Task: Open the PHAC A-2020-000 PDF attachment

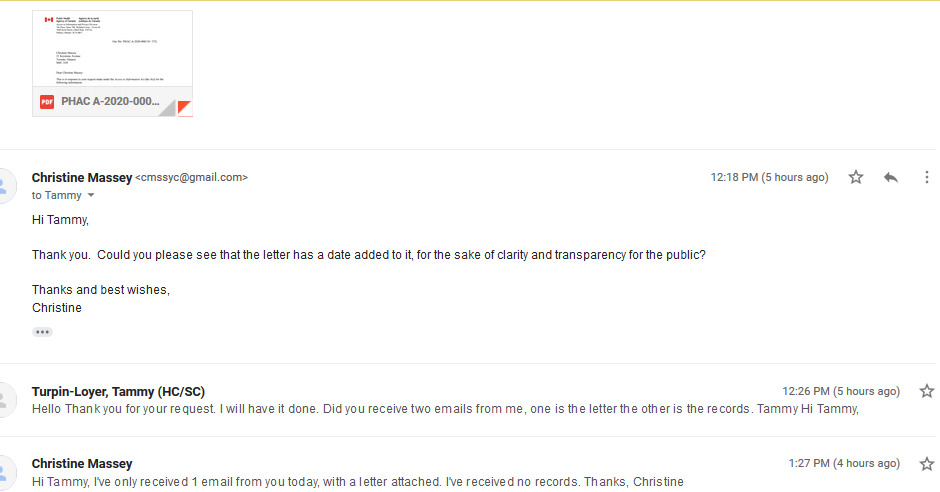Action: coord(112,64)
